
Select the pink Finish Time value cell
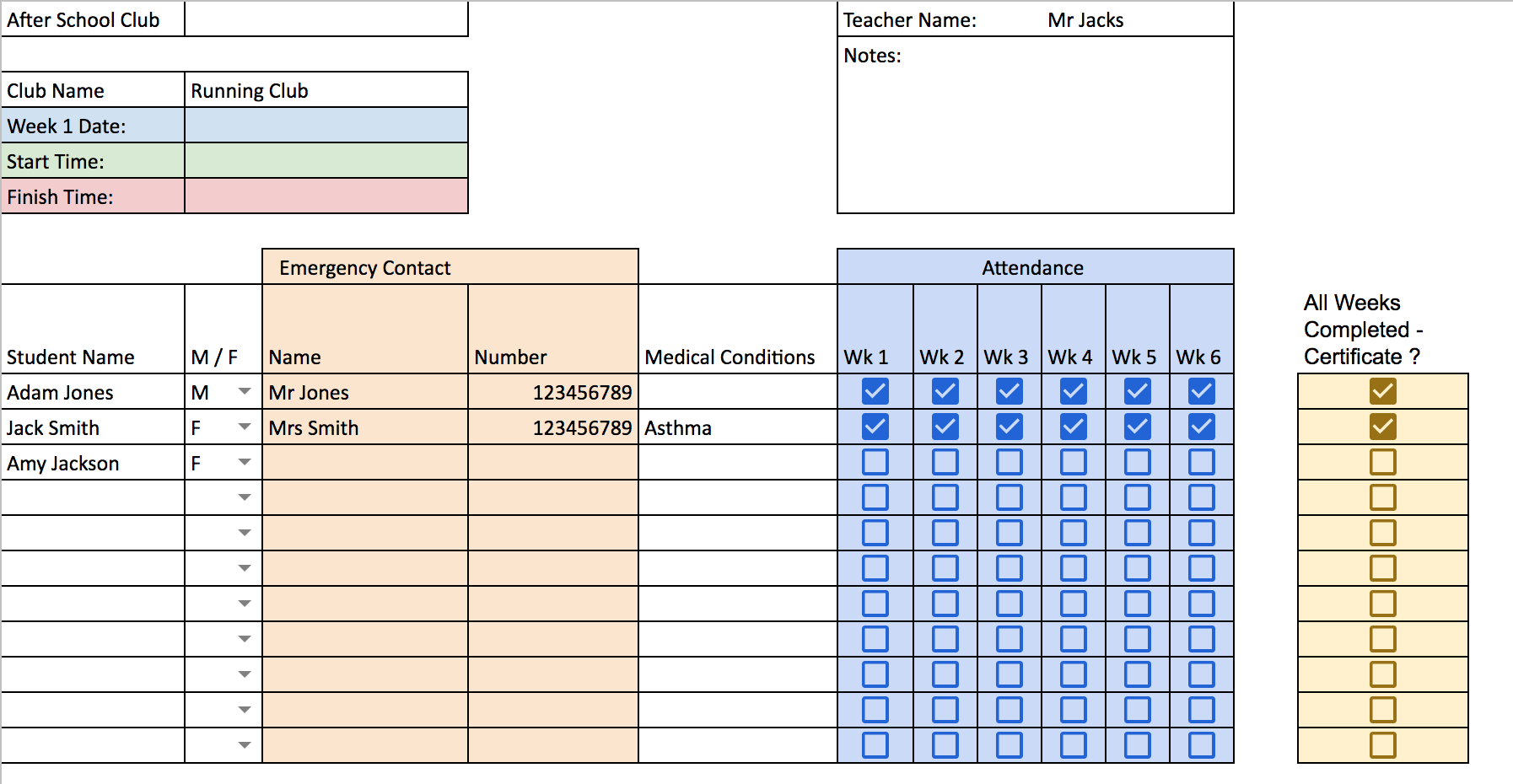(x=326, y=196)
